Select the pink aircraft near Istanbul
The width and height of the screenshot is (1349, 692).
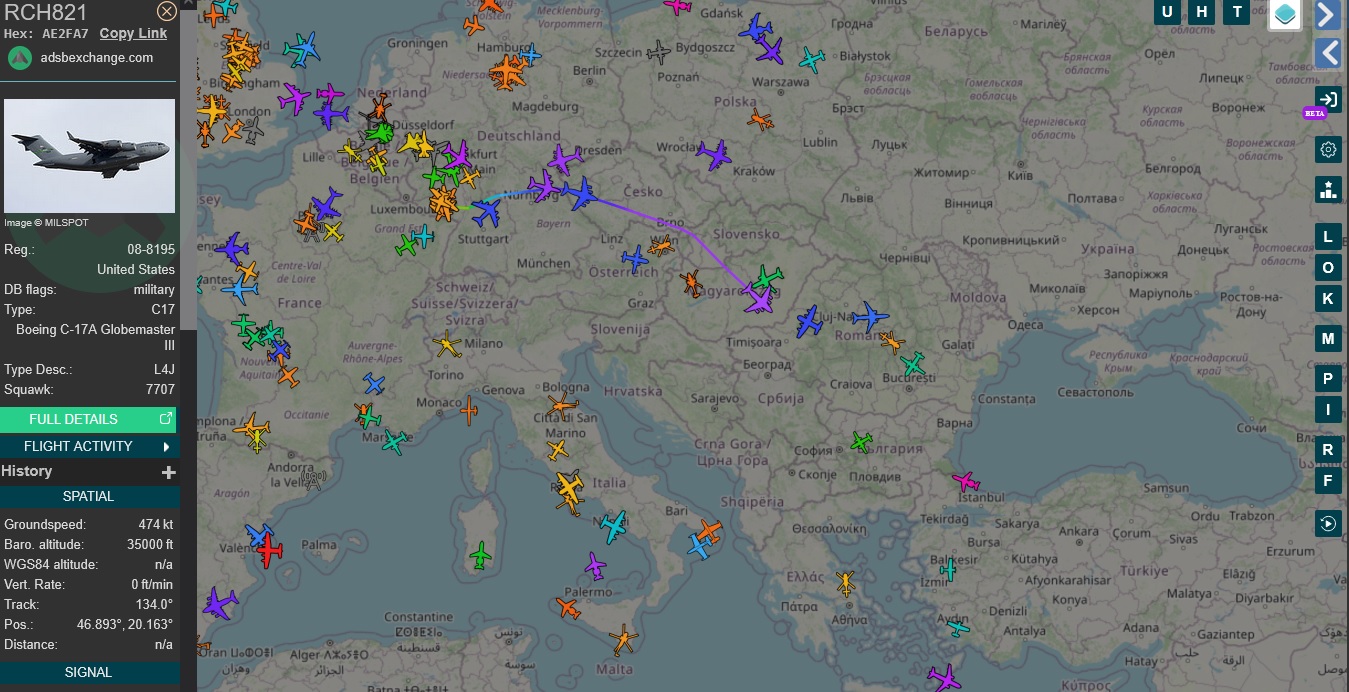tap(965, 482)
